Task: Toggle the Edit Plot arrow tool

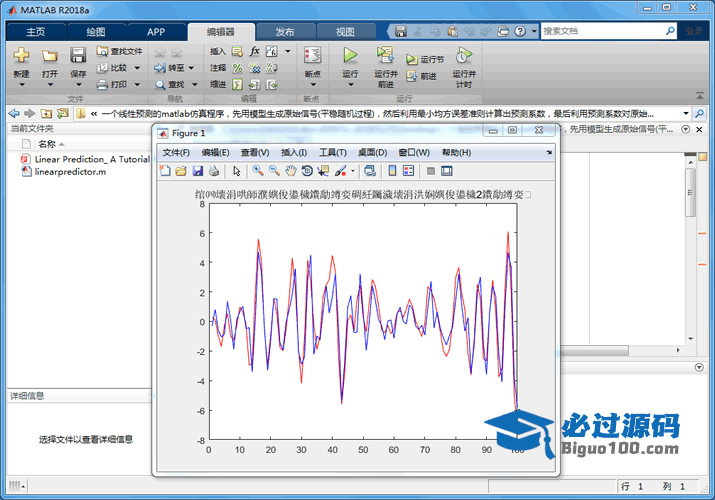Action: click(x=237, y=171)
